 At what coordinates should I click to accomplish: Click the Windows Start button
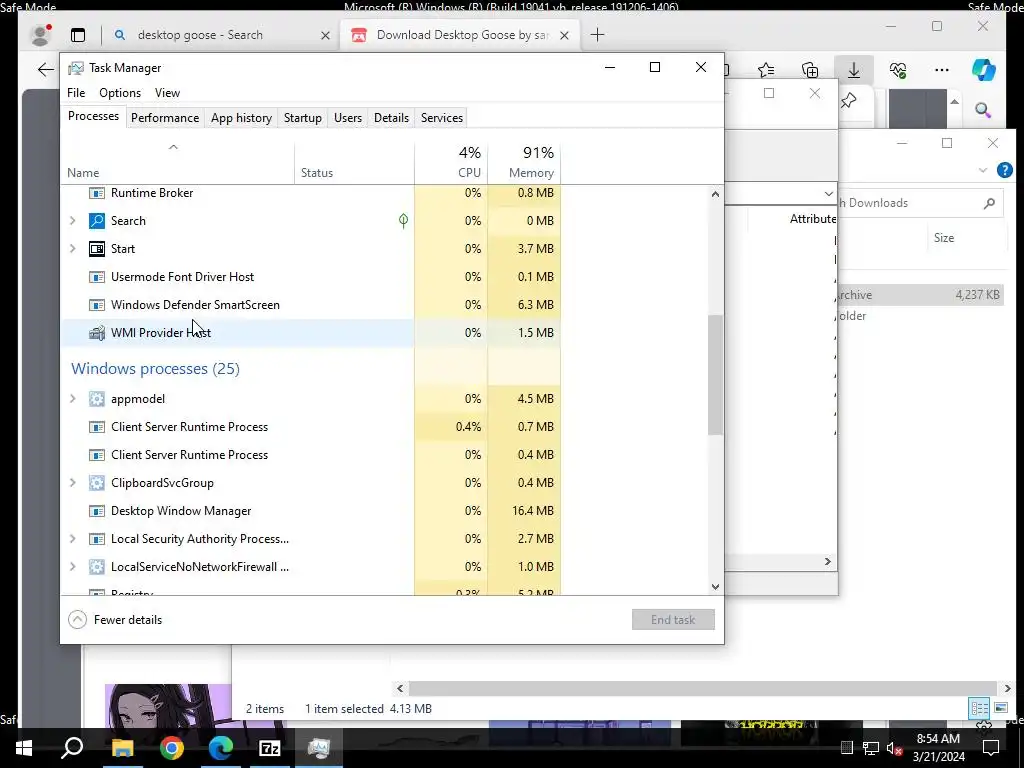click(x=24, y=748)
